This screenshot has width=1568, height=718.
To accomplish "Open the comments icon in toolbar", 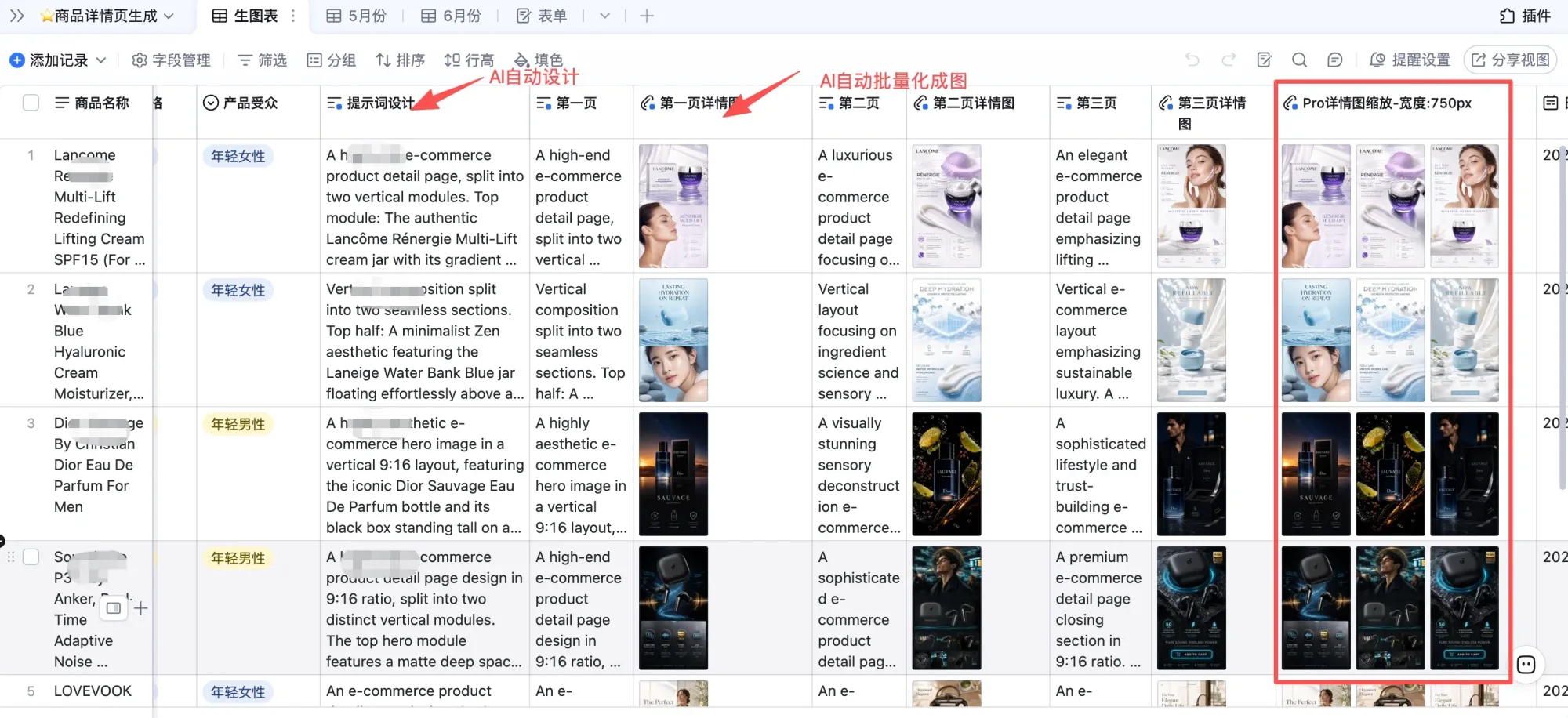I will click(1334, 60).
